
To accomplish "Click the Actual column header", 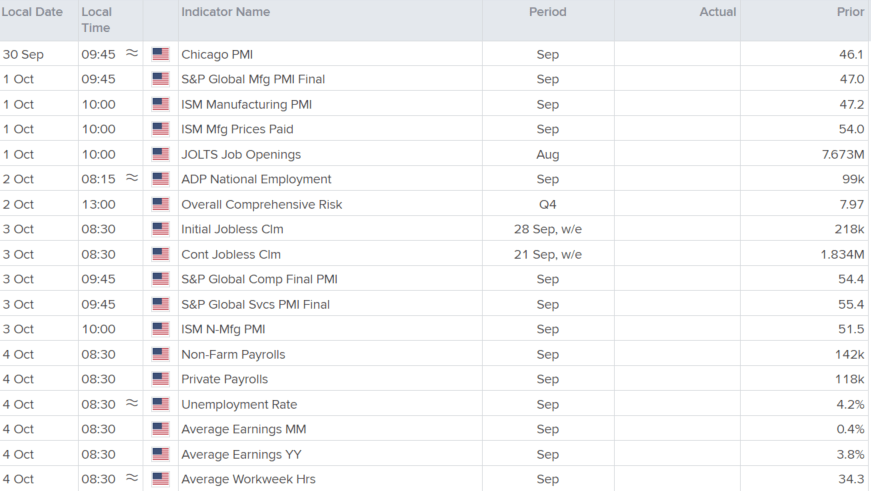I will (x=718, y=12).
